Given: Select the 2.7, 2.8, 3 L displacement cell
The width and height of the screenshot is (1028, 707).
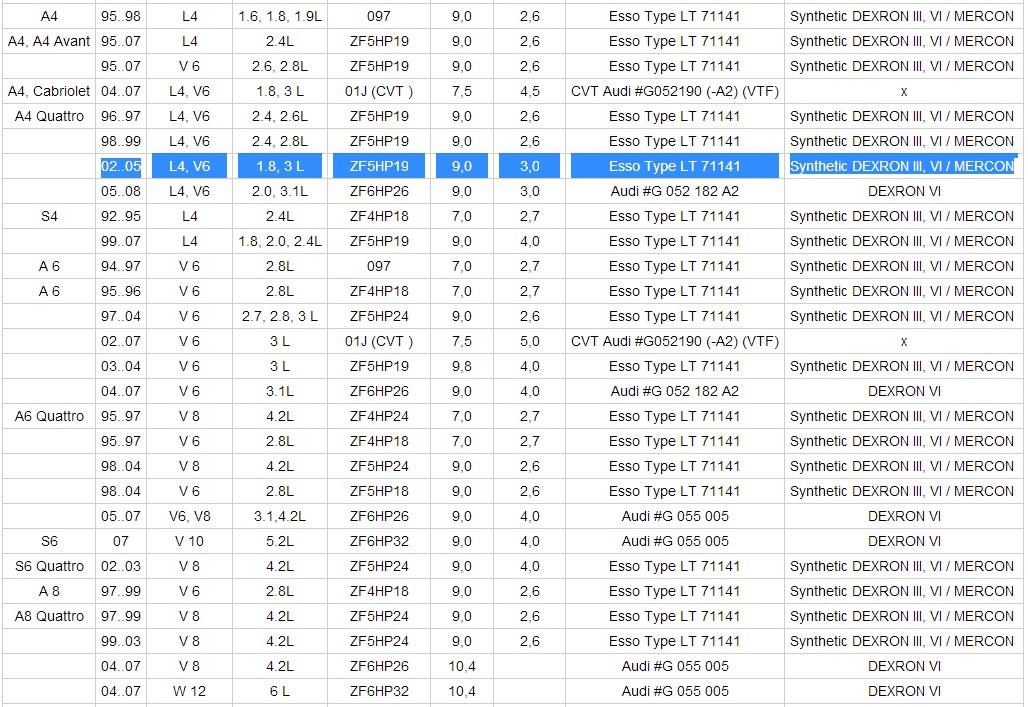Looking at the screenshot, I should pos(280,316).
